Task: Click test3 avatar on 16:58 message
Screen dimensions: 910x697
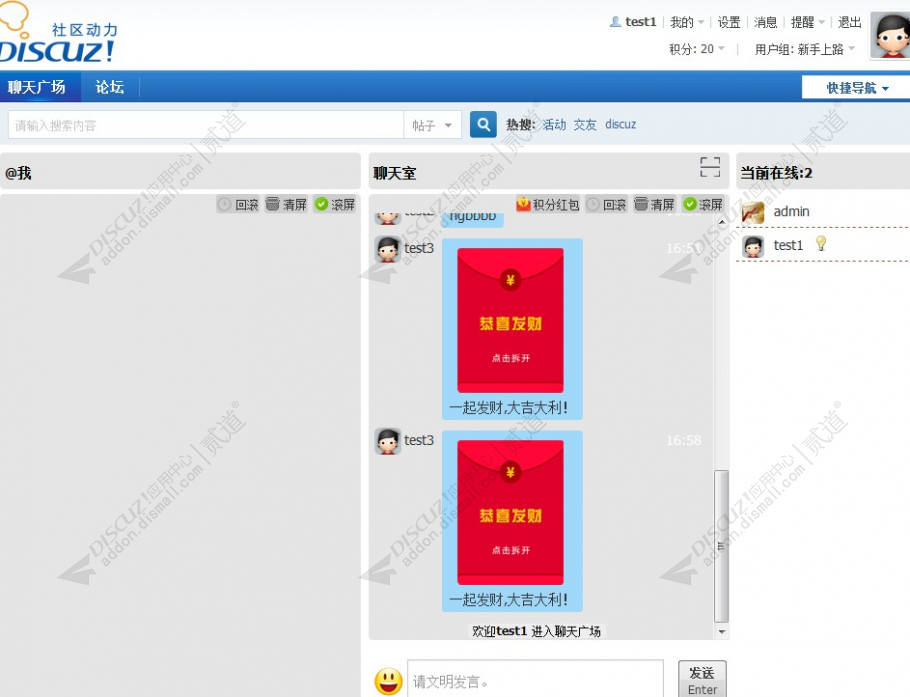Action: 388,441
